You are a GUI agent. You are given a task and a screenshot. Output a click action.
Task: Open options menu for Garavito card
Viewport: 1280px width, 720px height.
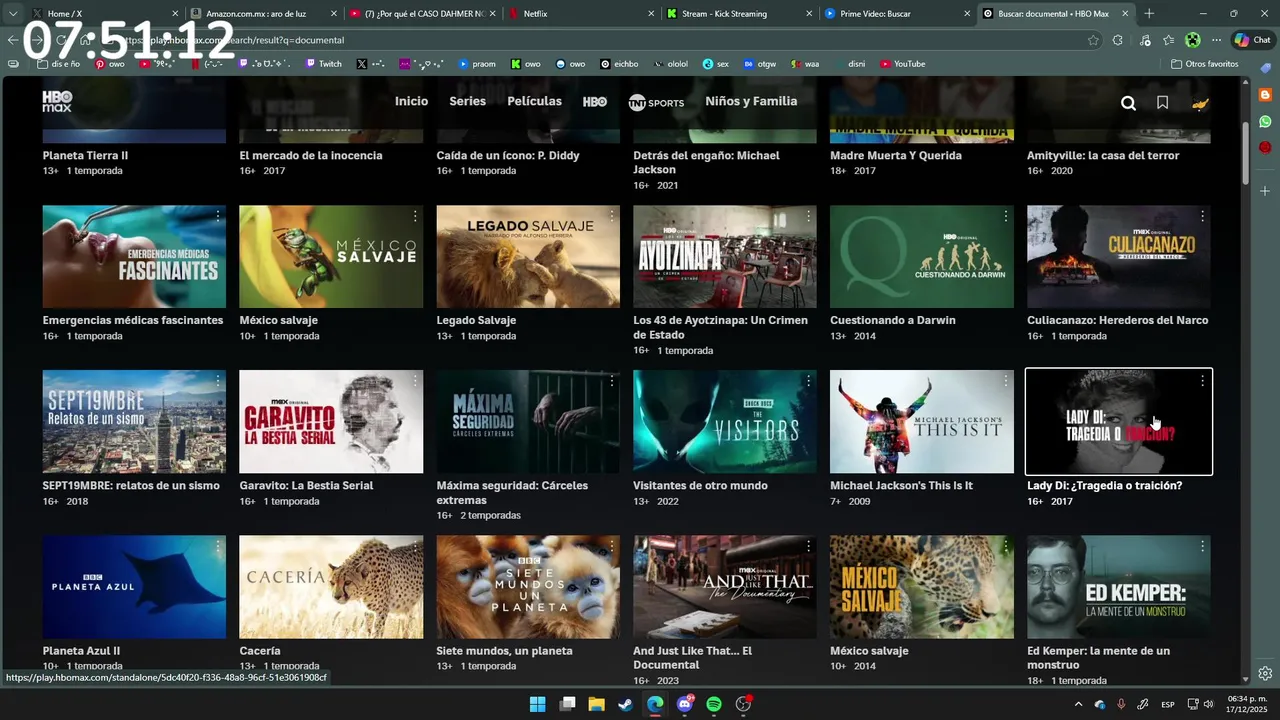pyautogui.click(x=415, y=381)
